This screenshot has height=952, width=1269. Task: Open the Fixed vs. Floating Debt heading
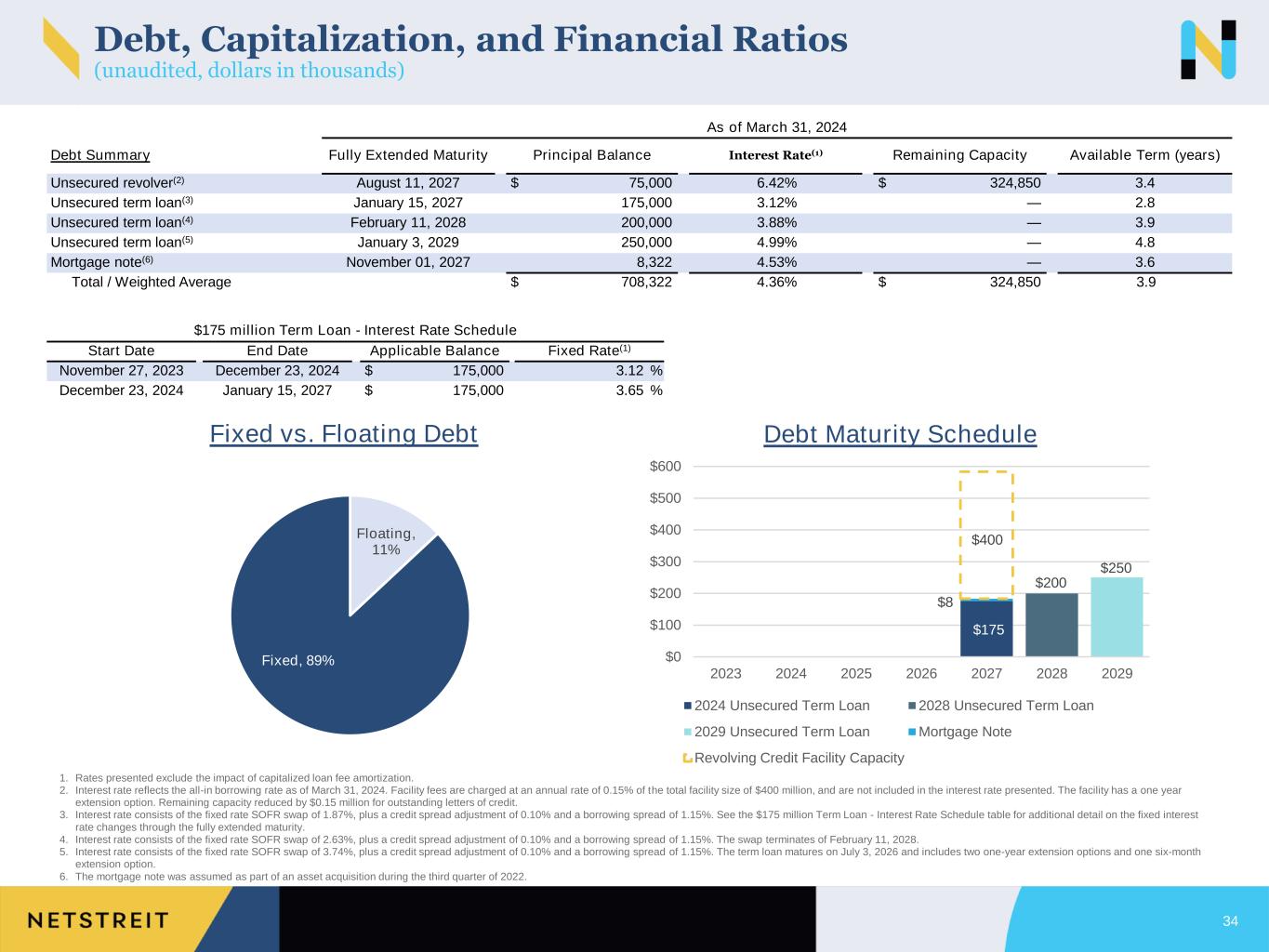(x=343, y=434)
